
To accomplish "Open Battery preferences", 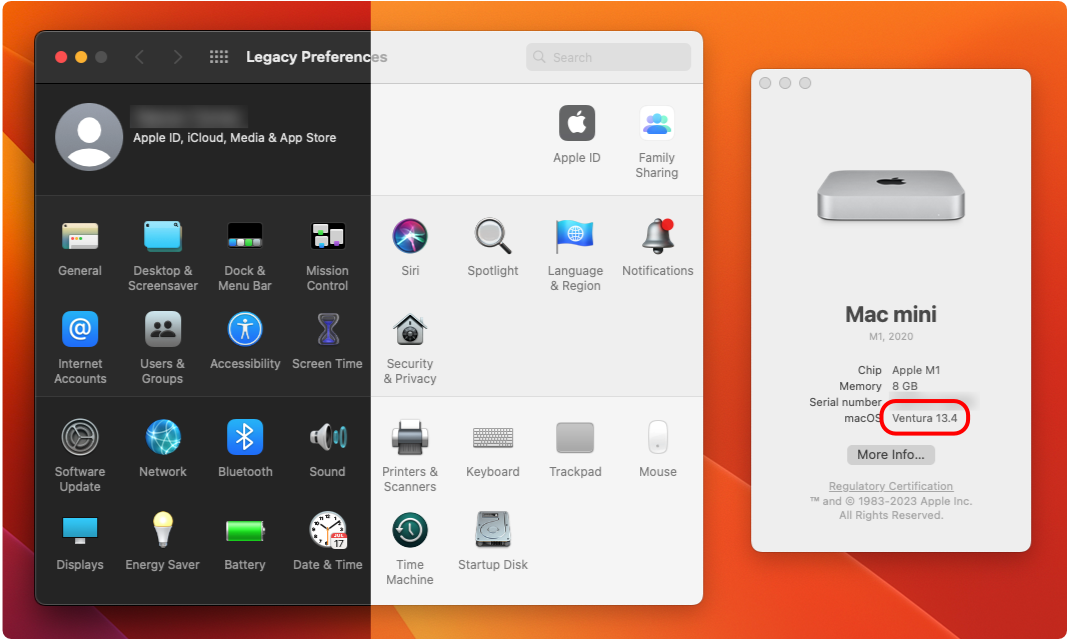I will coord(245,530).
